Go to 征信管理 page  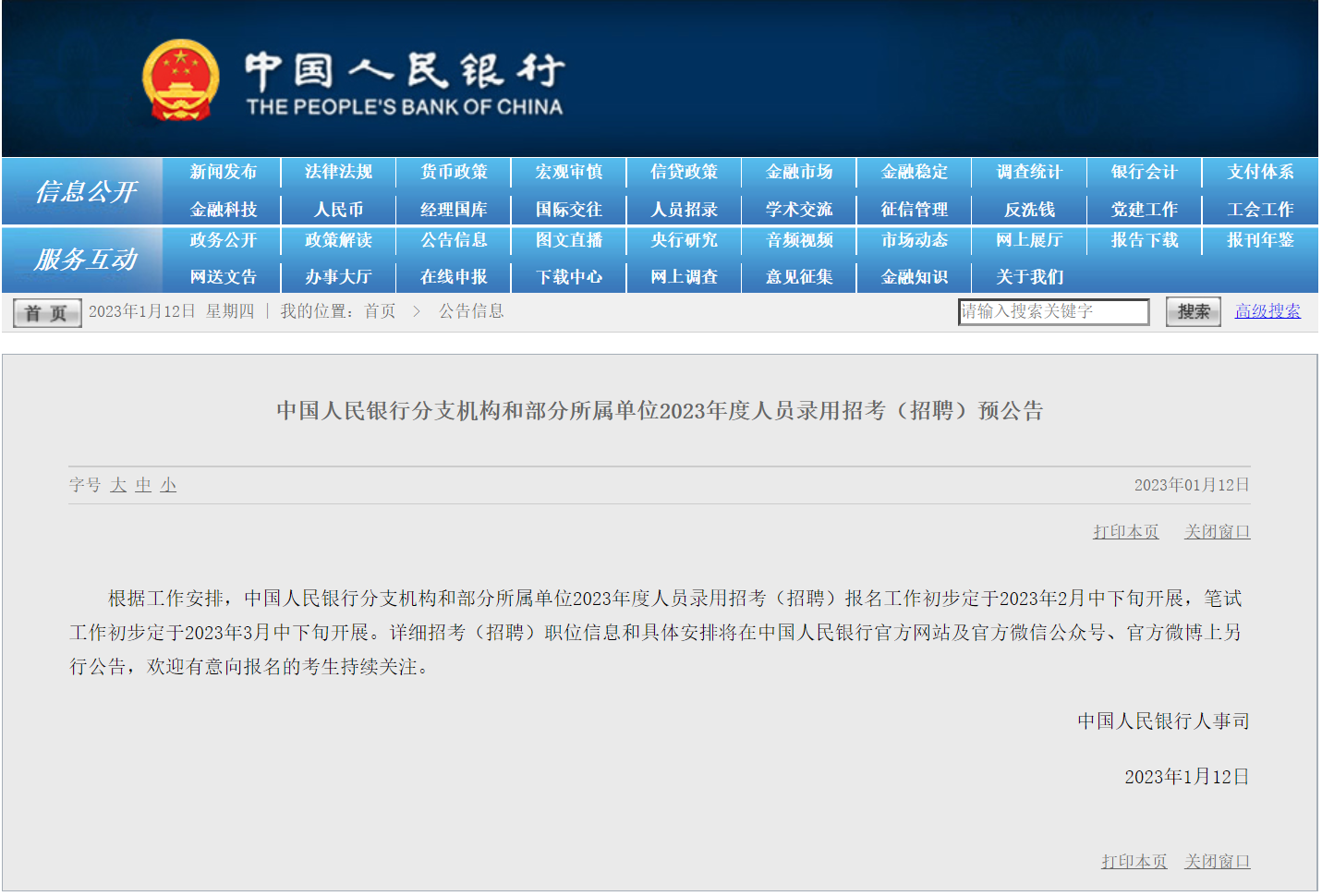coord(915,210)
